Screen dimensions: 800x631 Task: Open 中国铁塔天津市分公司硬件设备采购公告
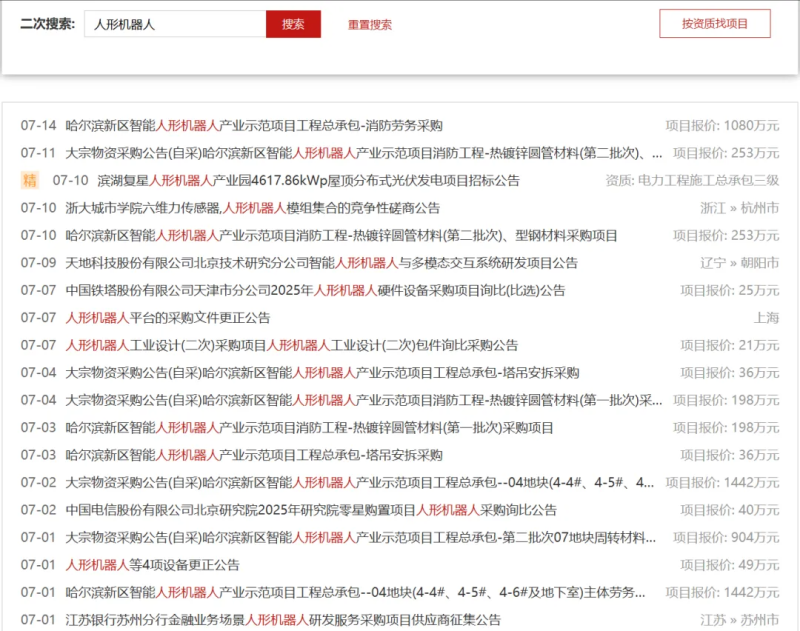coord(315,291)
